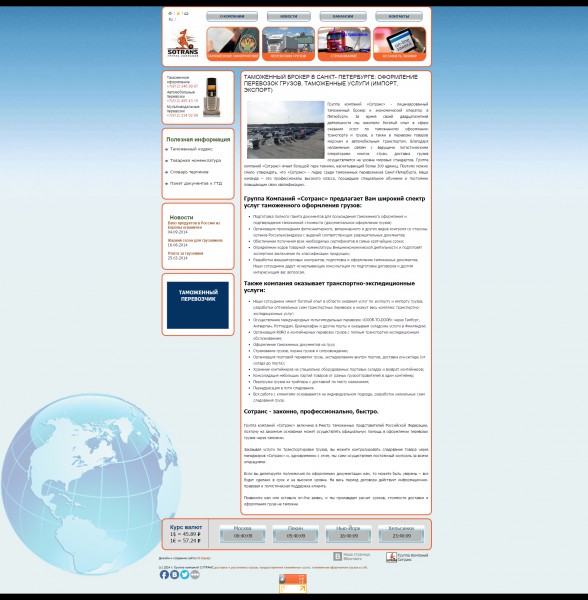Open news item dated 04.09.2014
This screenshot has height=600, width=588.
pyautogui.click(x=194, y=225)
